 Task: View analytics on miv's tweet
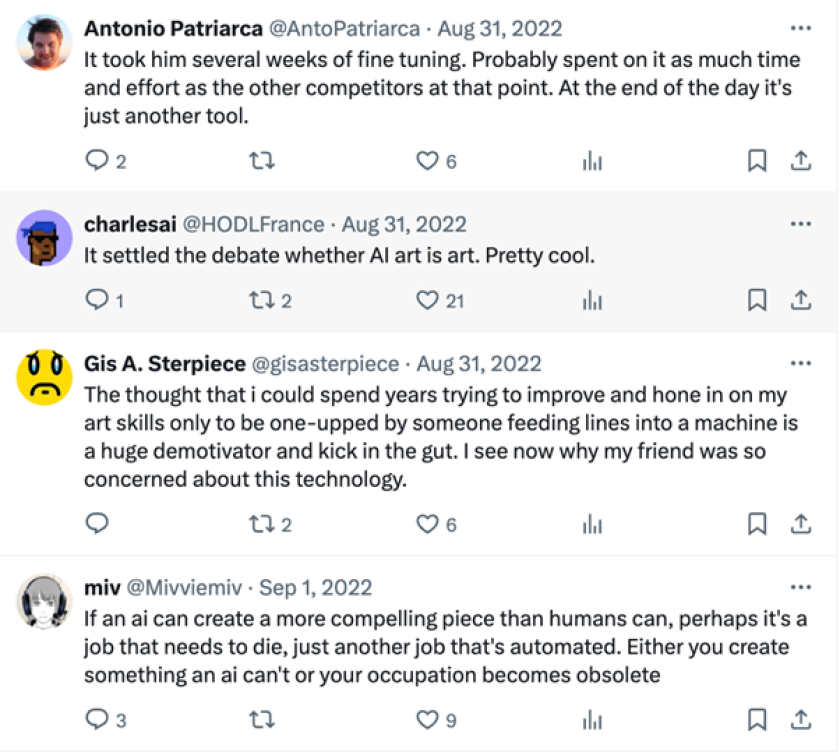[591, 719]
